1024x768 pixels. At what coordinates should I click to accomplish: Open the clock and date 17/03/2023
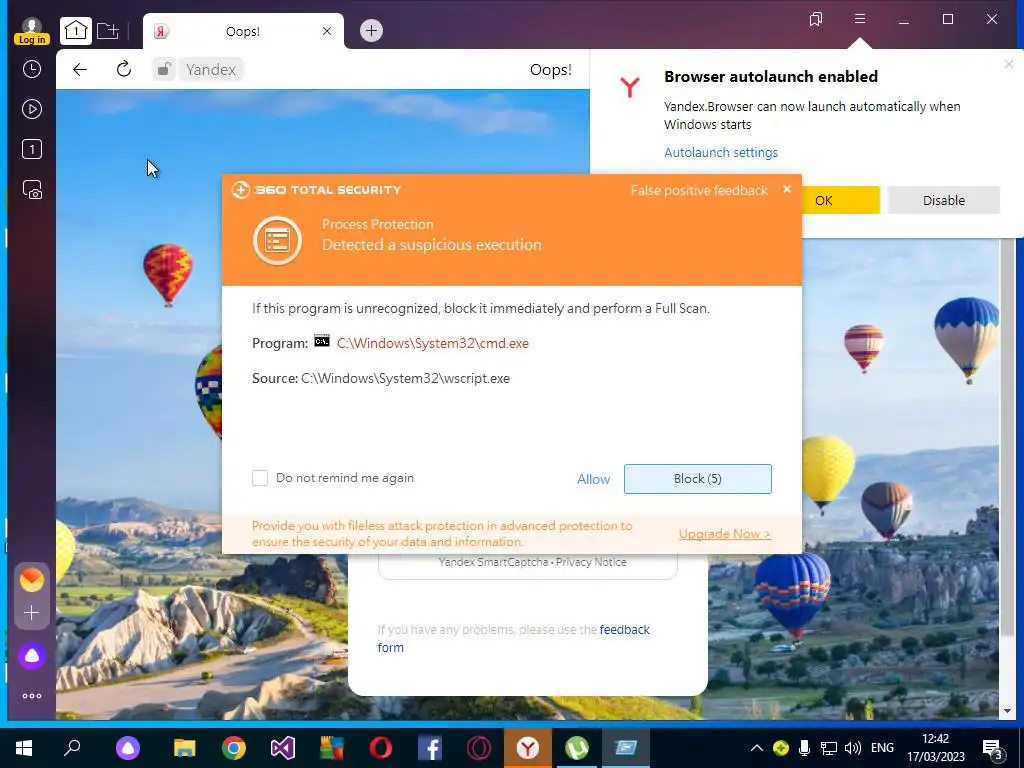[x=935, y=748]
